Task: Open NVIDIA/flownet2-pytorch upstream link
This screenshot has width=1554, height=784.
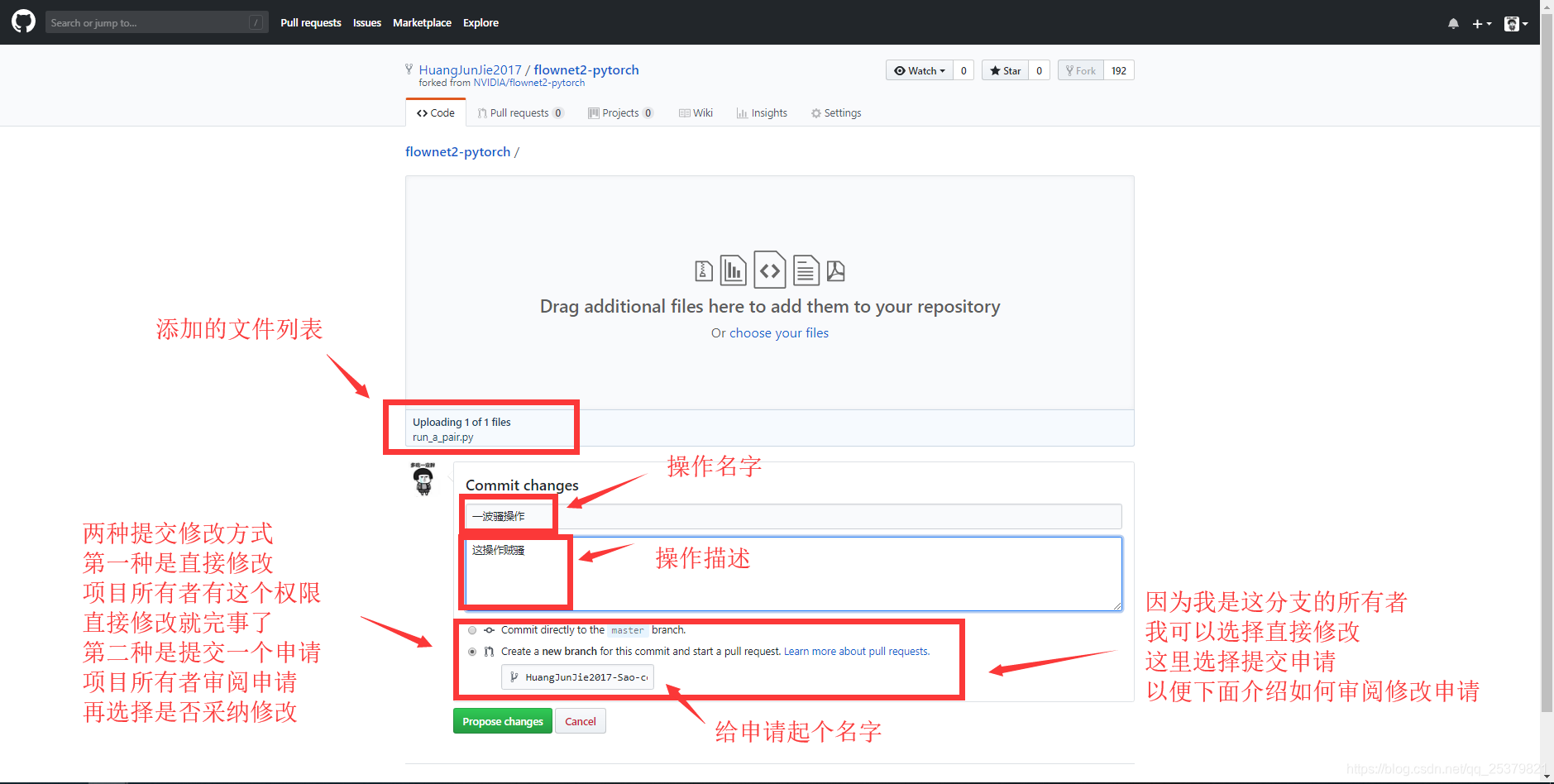Action: 528,83
